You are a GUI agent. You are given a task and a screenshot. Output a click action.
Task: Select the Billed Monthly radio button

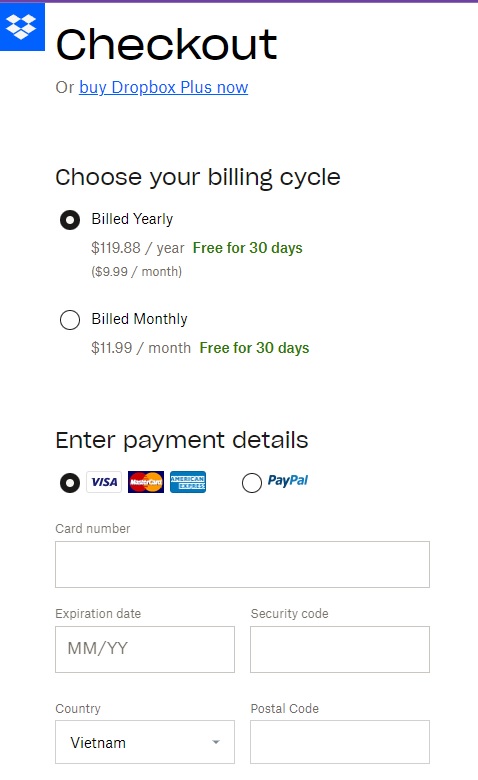tap(70, 320)
